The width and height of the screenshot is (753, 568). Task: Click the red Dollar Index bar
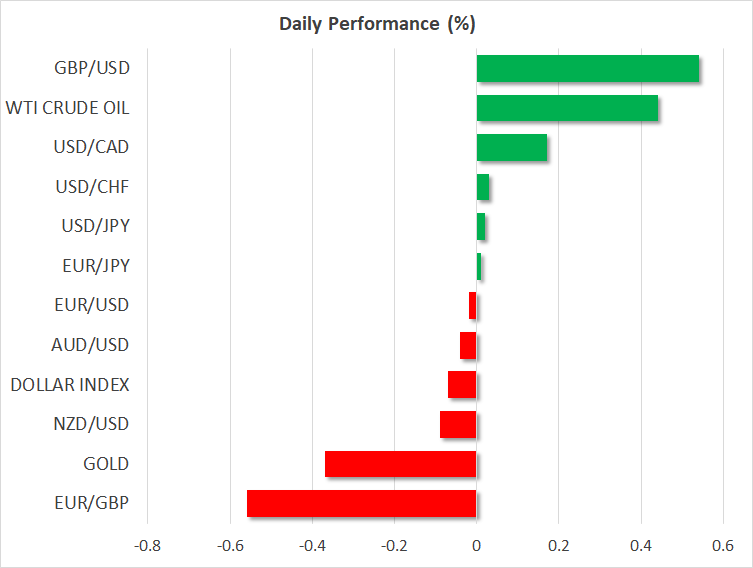pyautogui.click(x=462, y=385)
